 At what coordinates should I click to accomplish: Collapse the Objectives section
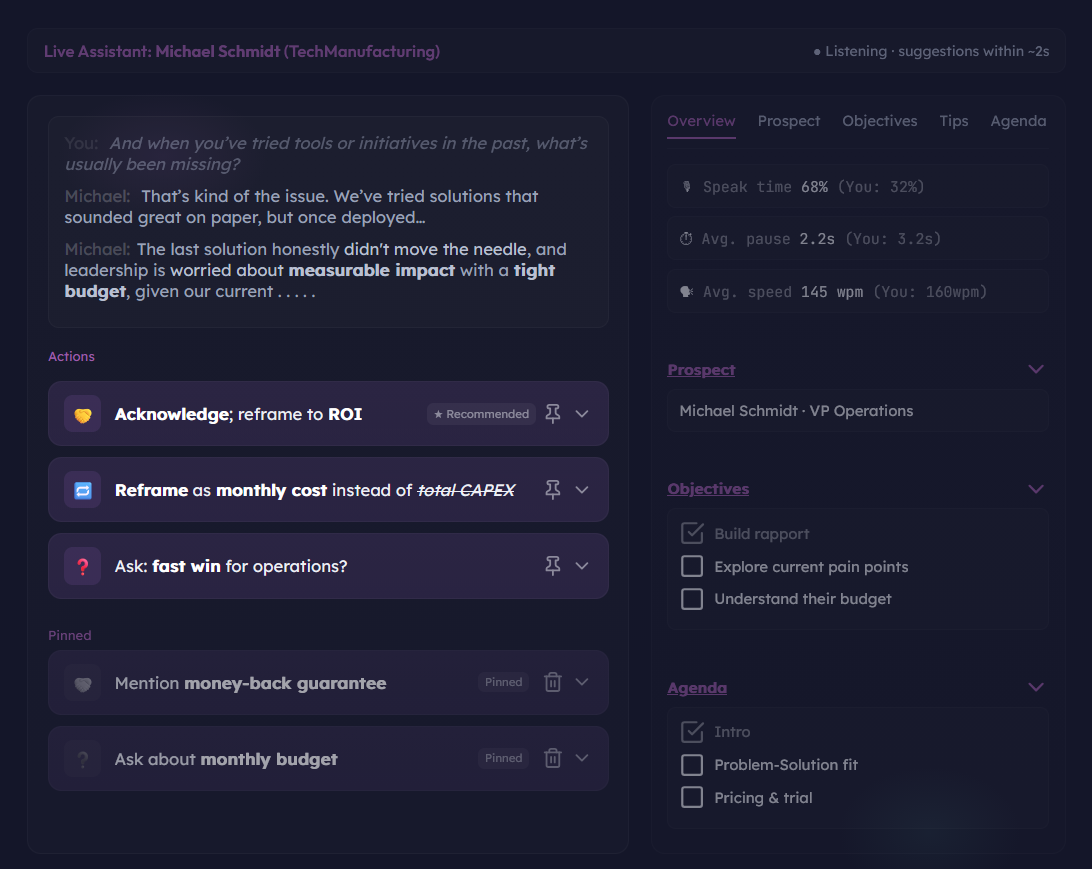[x=1036, y=488]
